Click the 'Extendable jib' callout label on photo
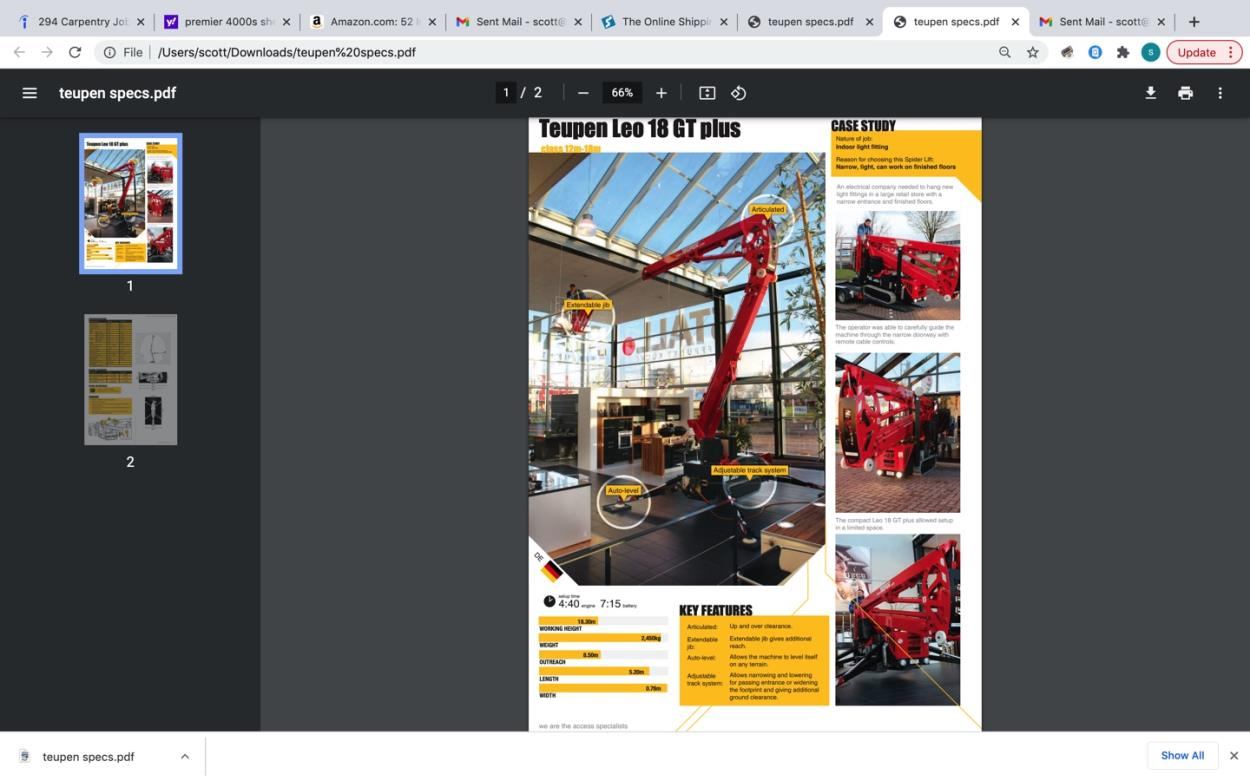The width and height of the screenshot is (1250, 781). (x=587, y=304)
